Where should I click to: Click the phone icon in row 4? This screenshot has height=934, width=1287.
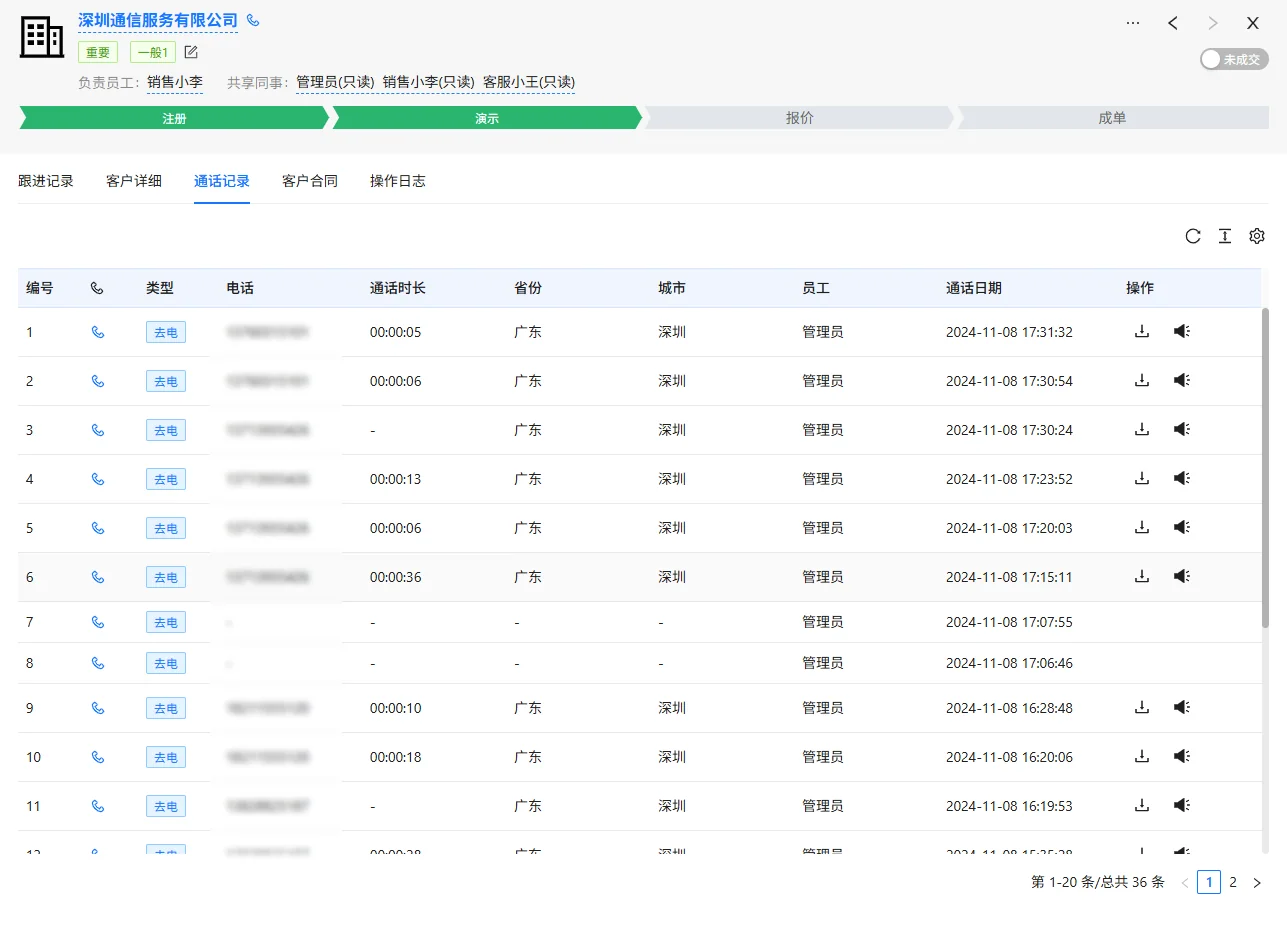[x=97, y=479]
